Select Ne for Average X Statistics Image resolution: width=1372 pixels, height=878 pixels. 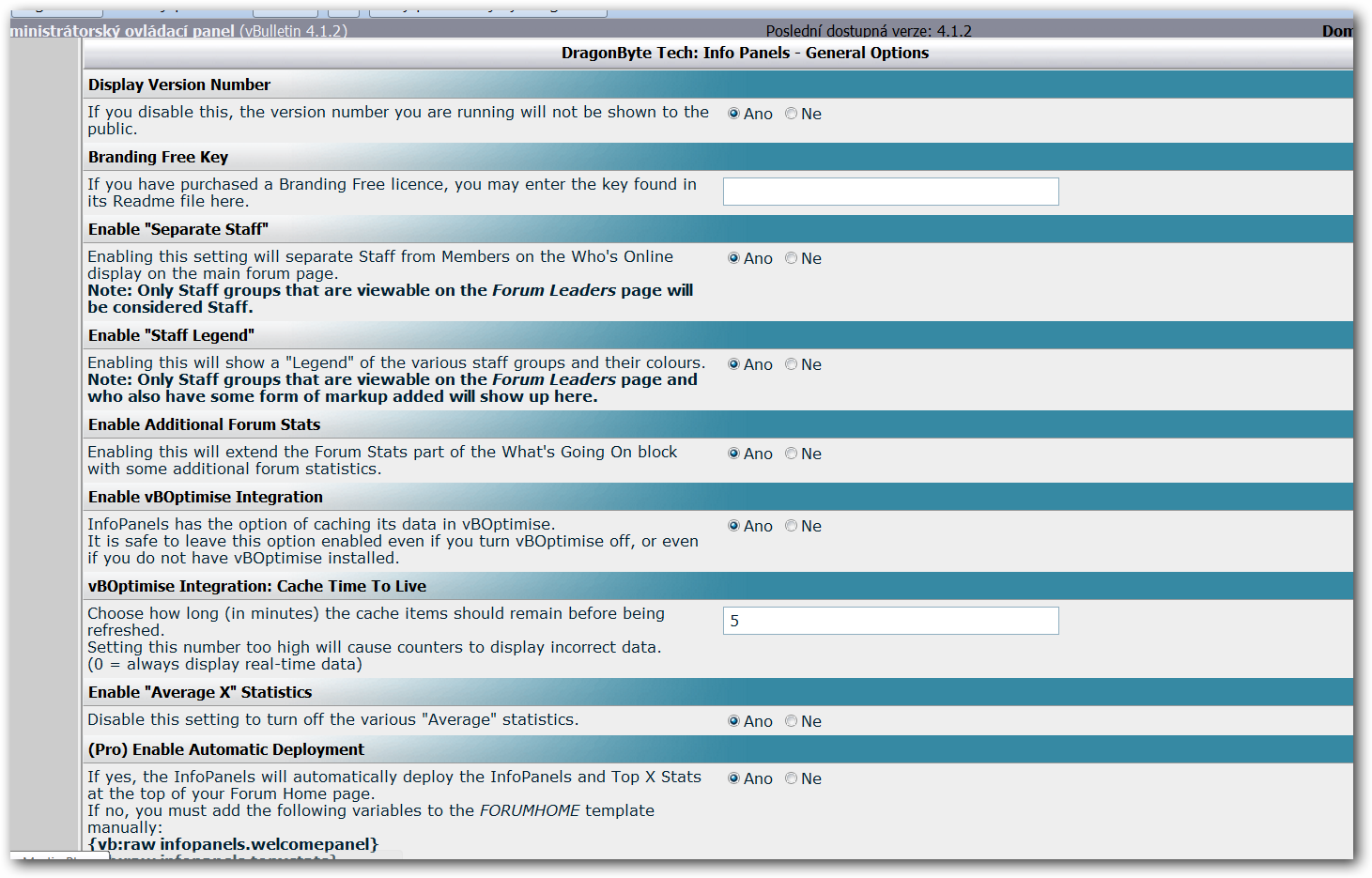(x=792, y=721)
